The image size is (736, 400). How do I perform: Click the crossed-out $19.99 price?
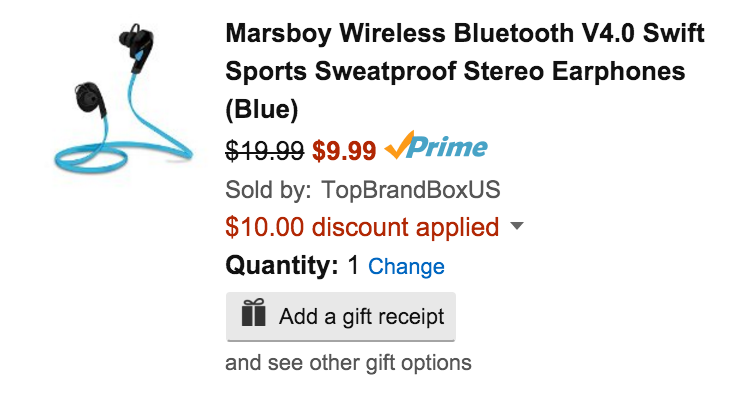[265, 150]
